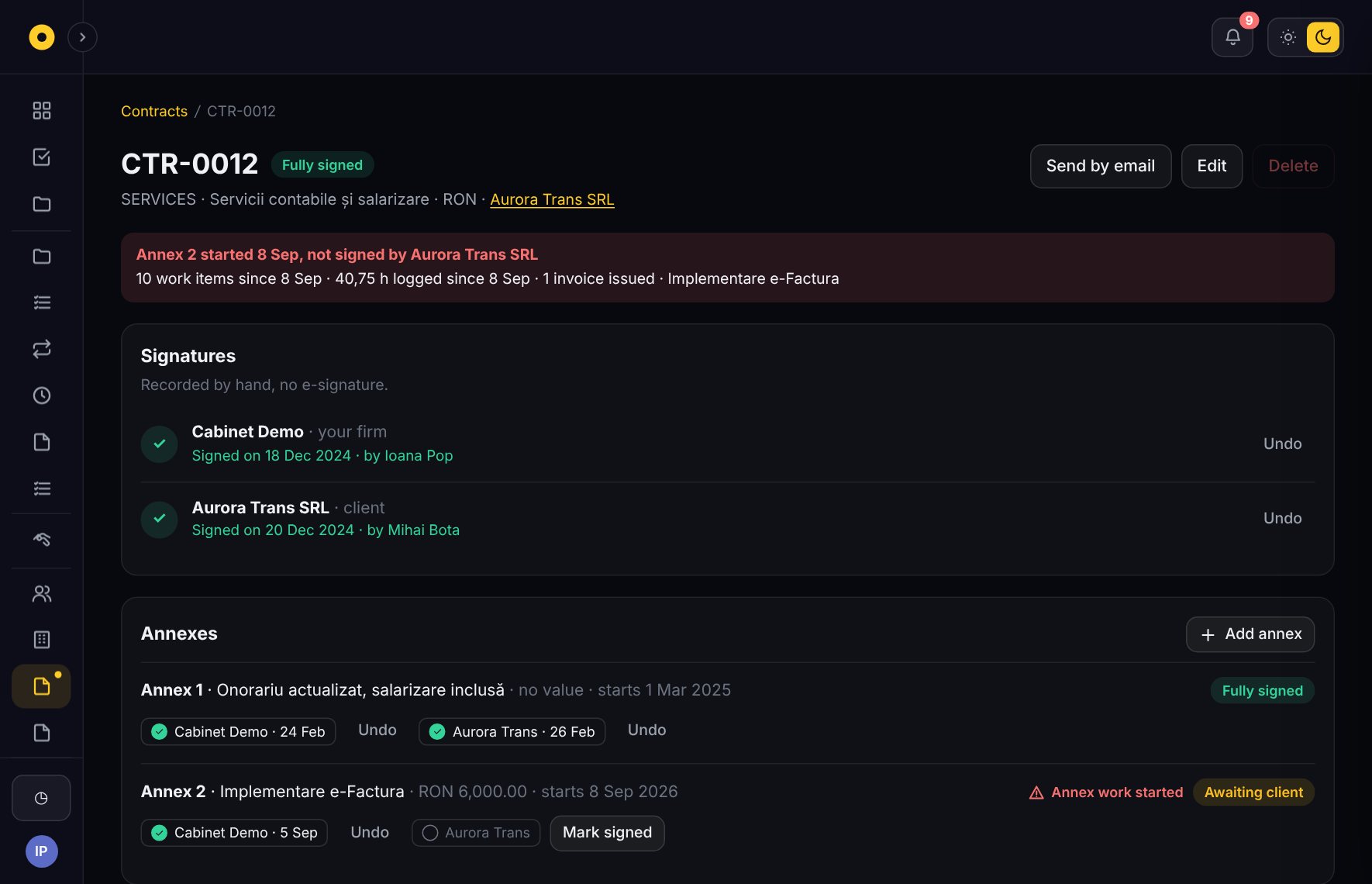
Task: Click the Annex work started warning icon
Action: [1036, 792]
